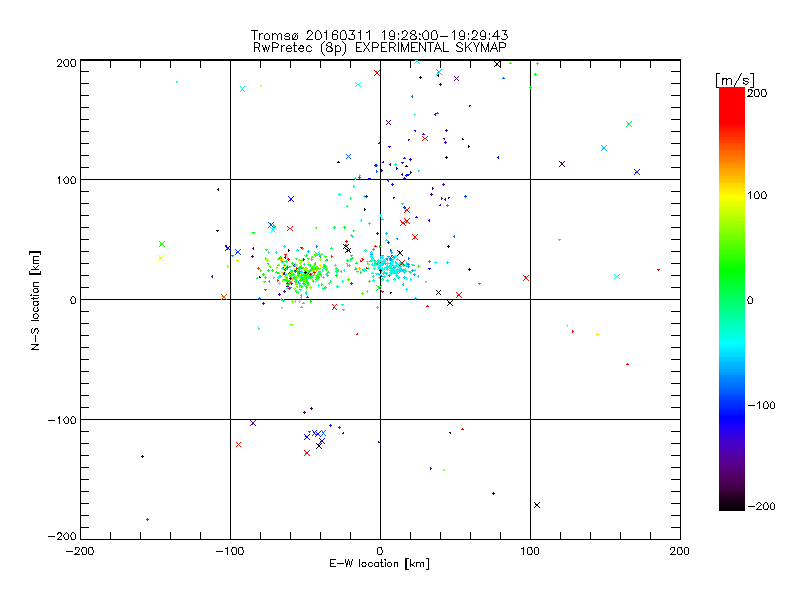Click the x-axis tick label '-100'
Viewport: 800px width, 600px height.
pos(230,551)
